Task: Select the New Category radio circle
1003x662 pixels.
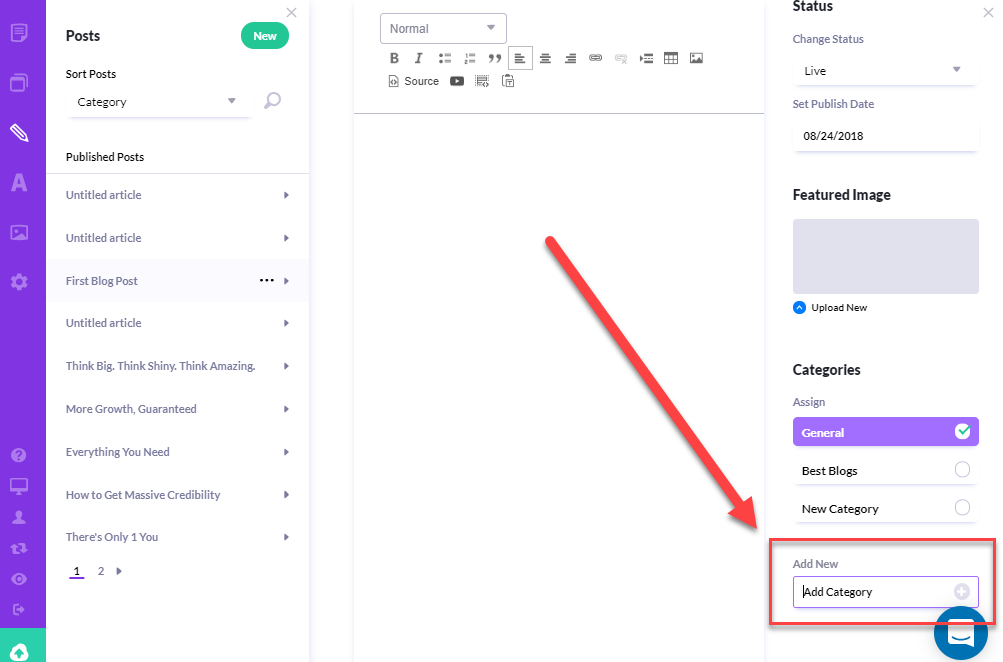Action: 962,508
